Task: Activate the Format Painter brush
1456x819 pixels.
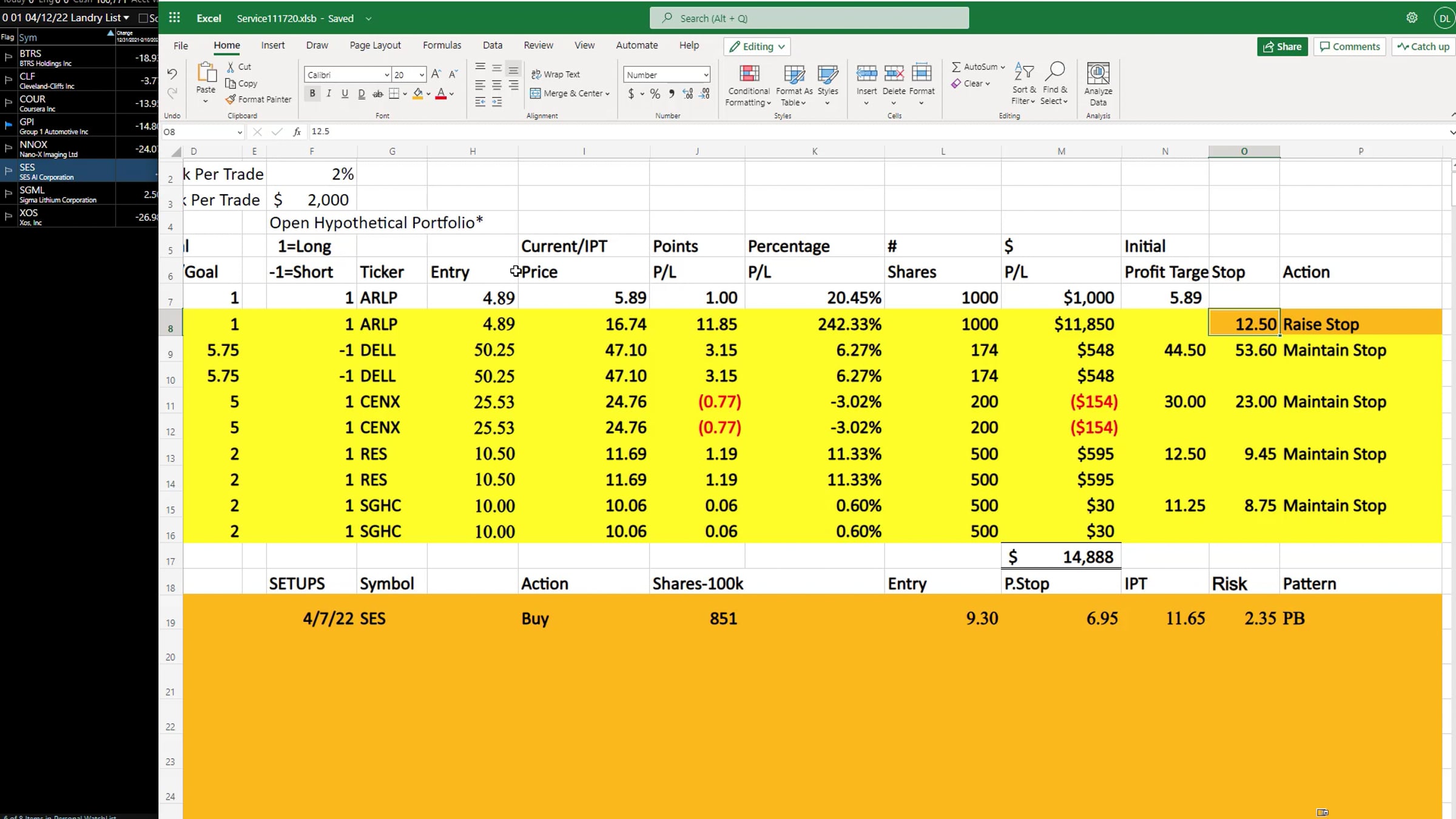Action: tap(231, 99)
